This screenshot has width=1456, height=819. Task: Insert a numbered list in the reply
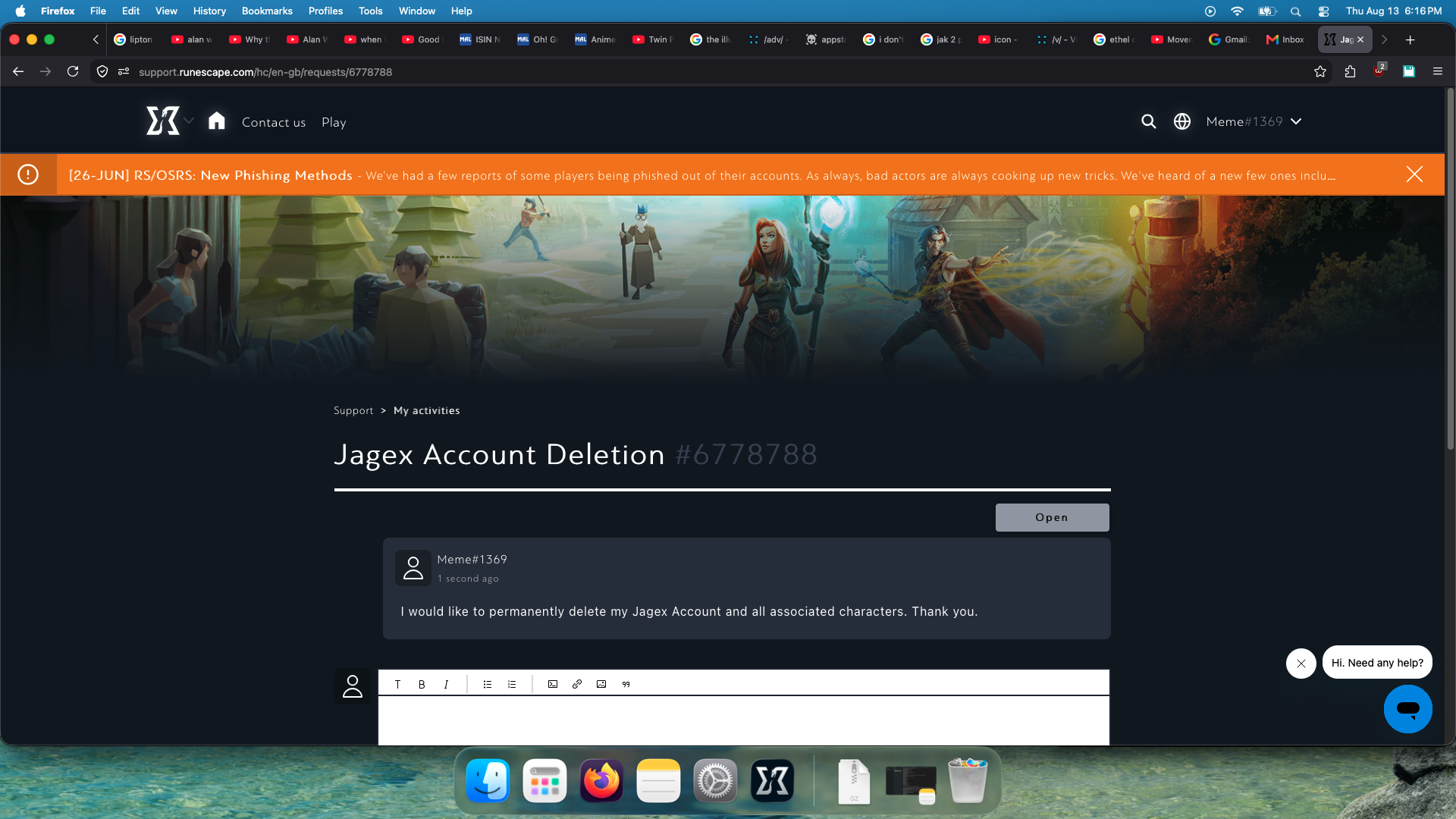pyautogui.click(x=512, y=684)
